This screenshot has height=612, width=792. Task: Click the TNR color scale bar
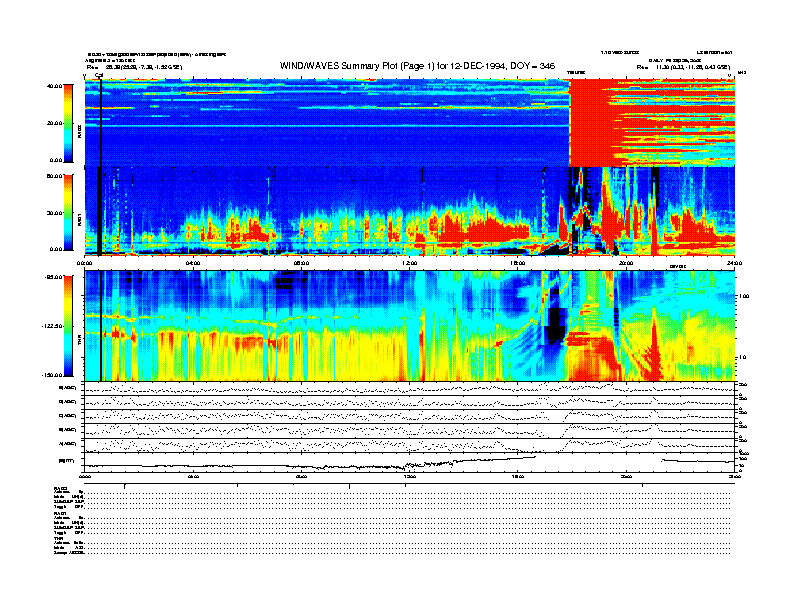[x=68, y=326]
